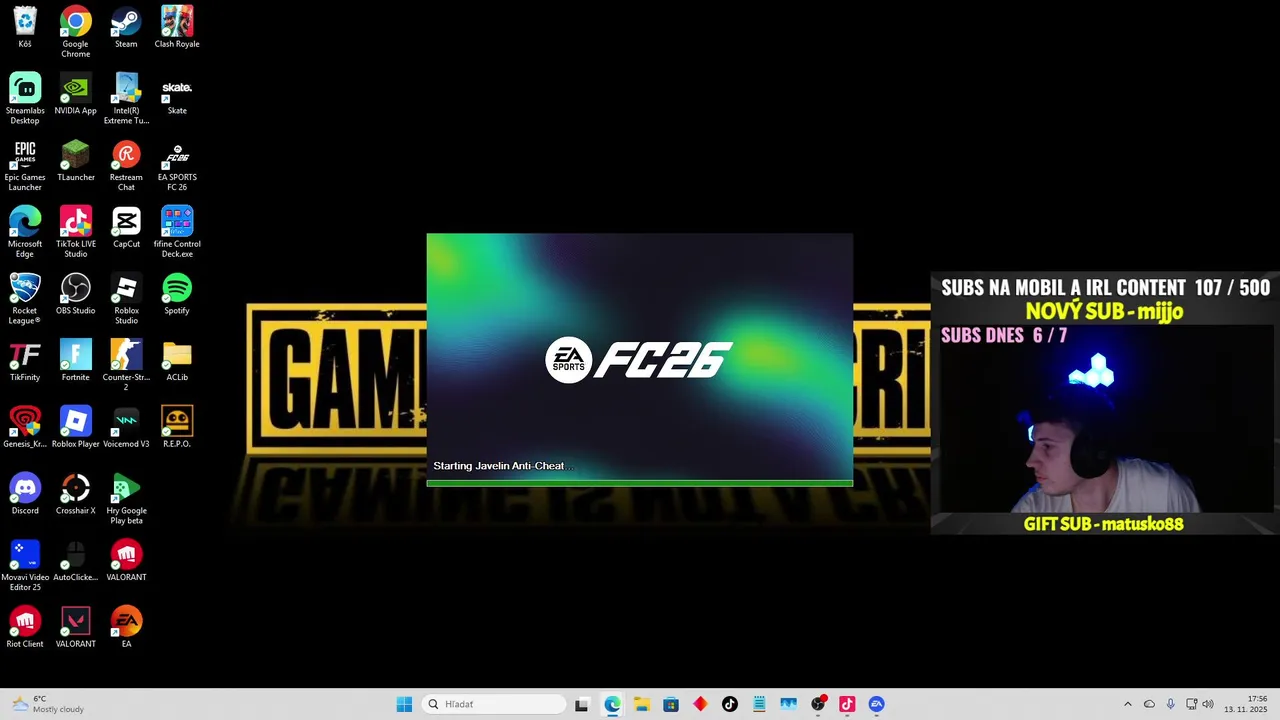The width and height of the screenshot is (1280, 720).
Task: Select the Counter-Strike 2 desktop icon
Action: click(126, 365)
